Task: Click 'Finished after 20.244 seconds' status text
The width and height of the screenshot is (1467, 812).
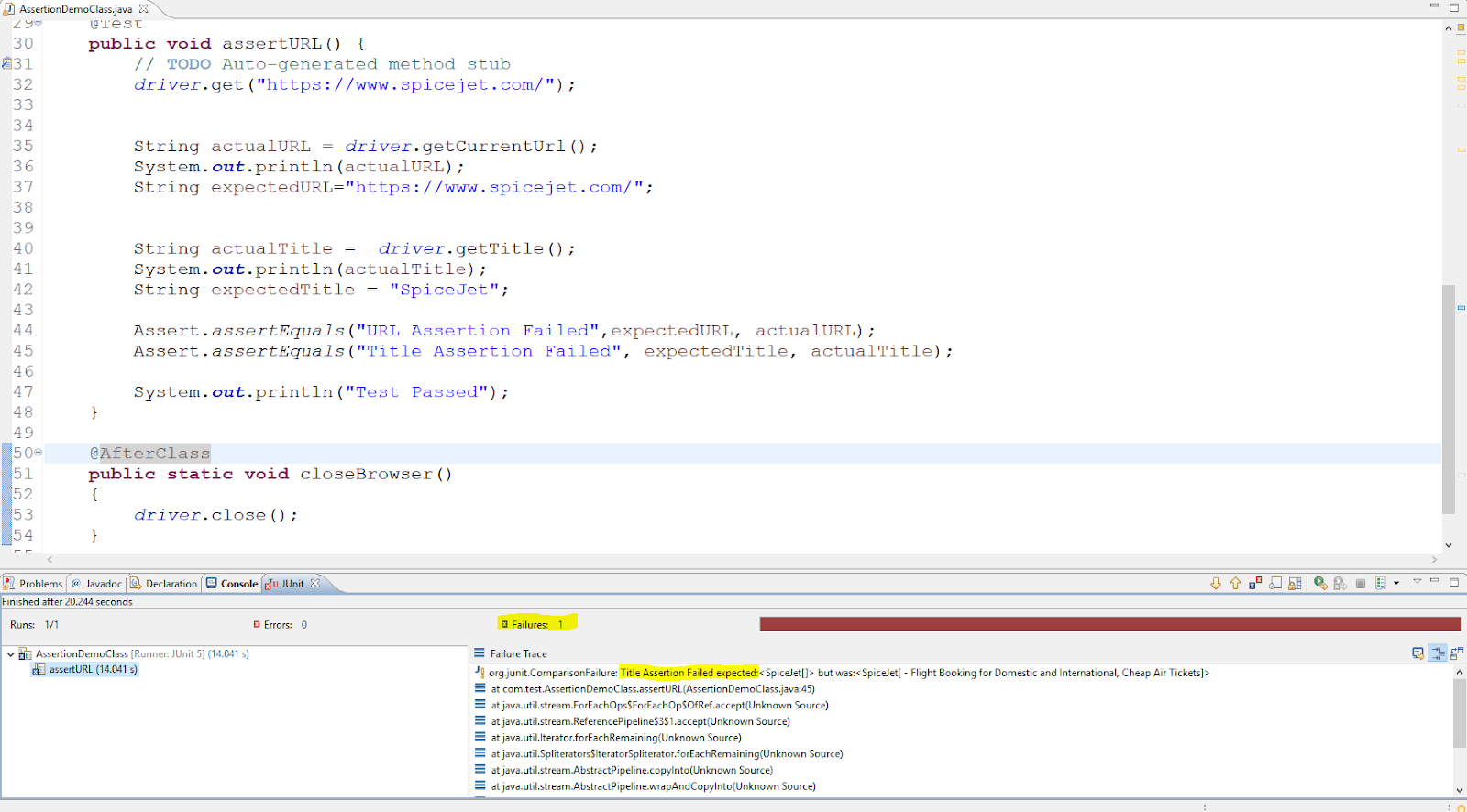Action: (67, 602)
